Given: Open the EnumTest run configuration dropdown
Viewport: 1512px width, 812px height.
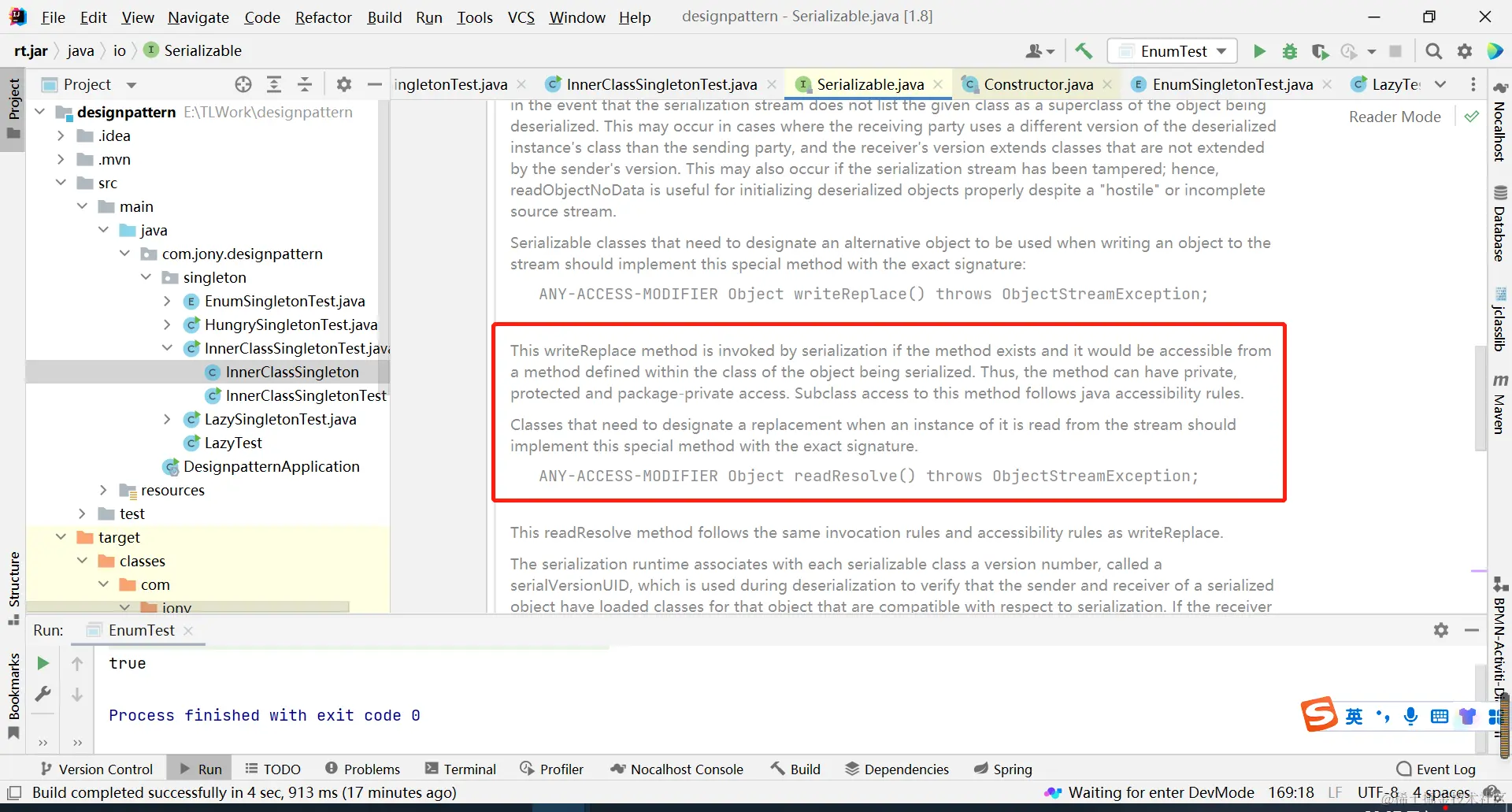Looking at the screenshot, I should coord(1173,51).
